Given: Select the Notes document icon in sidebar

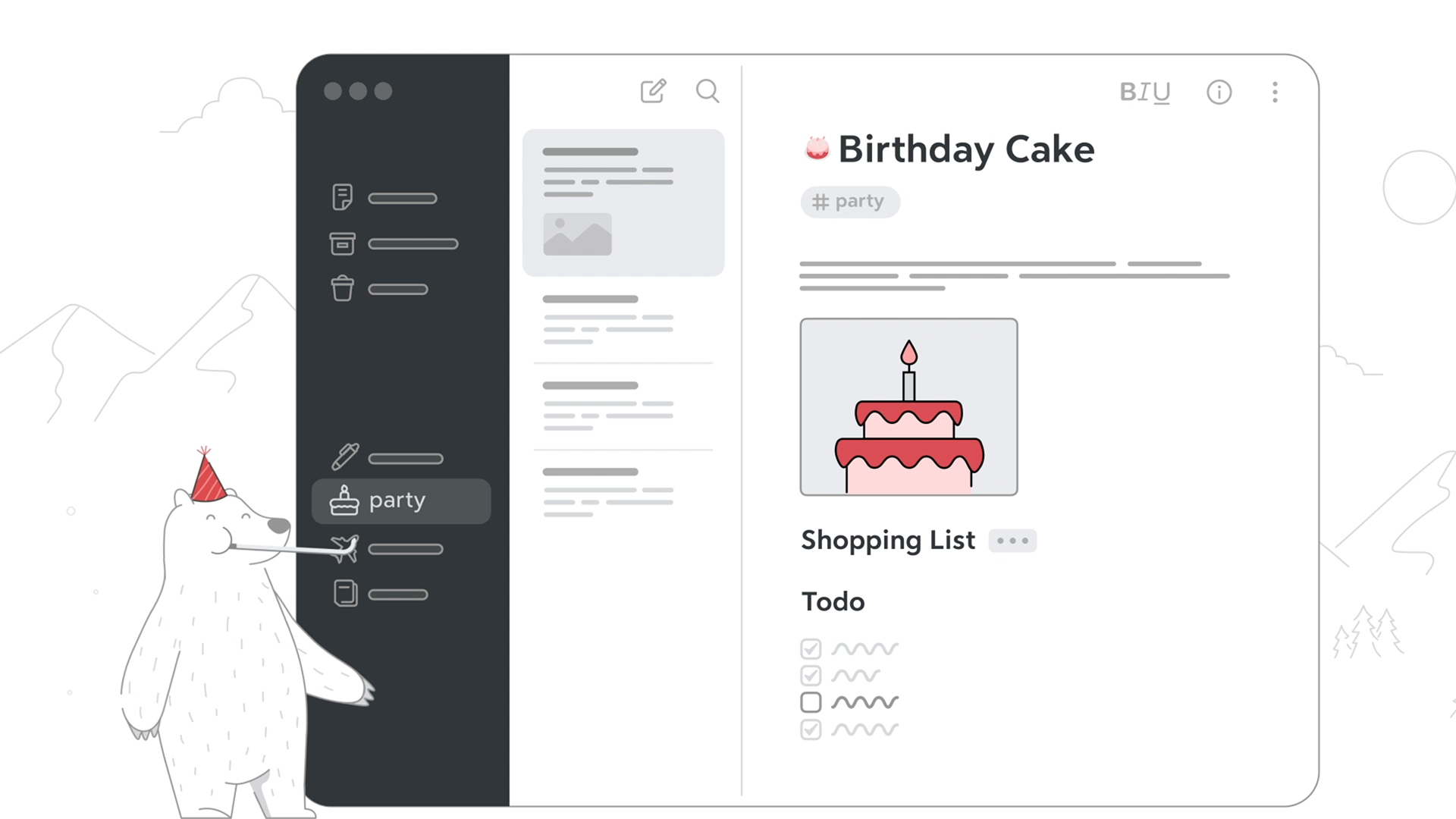Looking at the screenshot, I should coord(343,198).
